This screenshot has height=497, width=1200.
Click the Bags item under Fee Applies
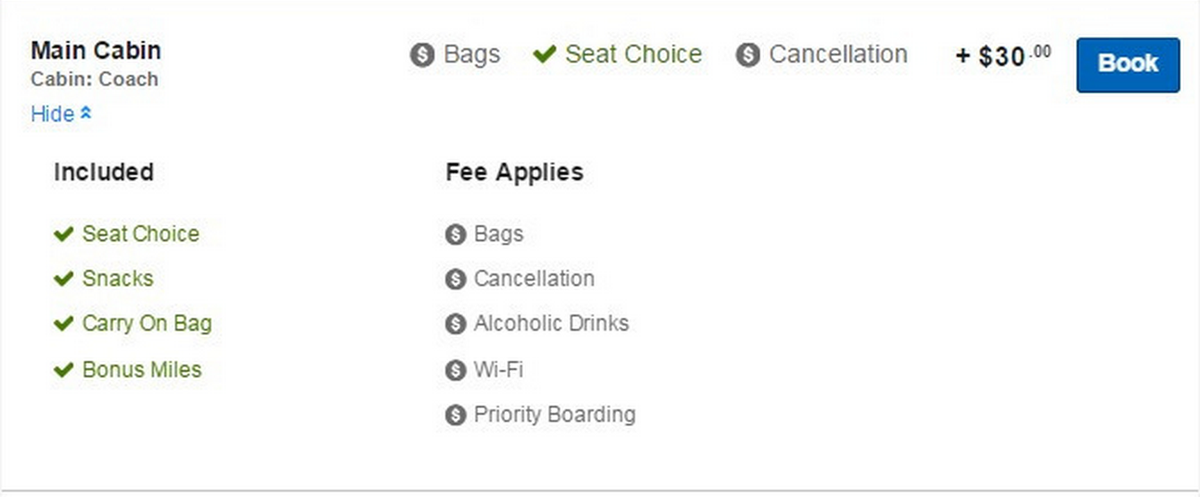click(x=498, y=234)
